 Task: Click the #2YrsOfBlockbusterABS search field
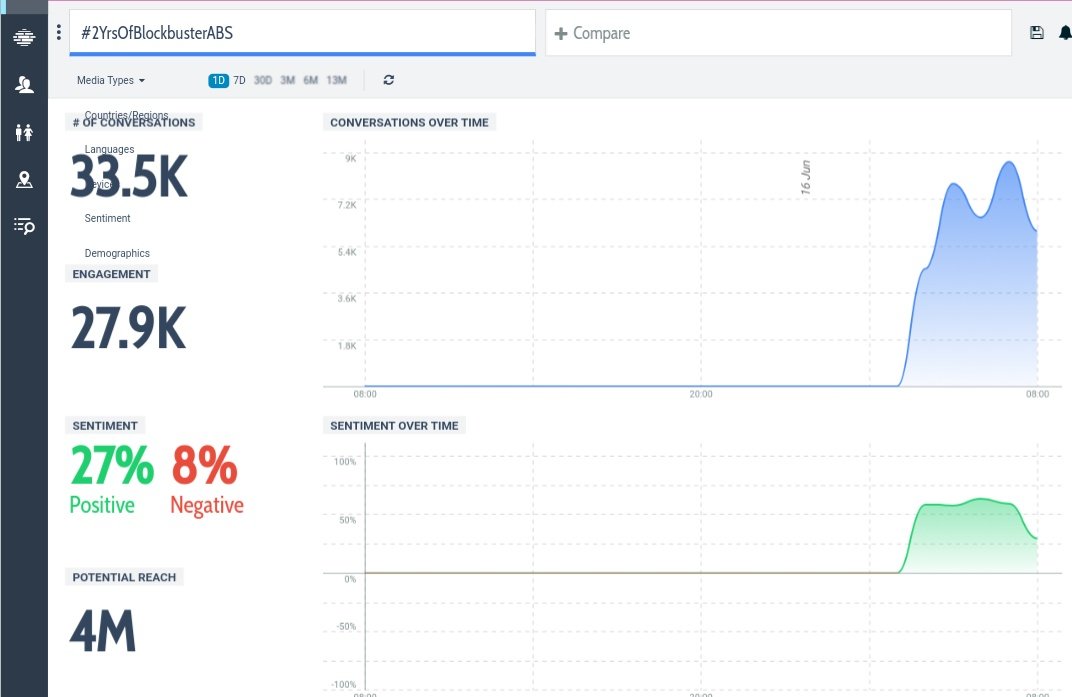(x=302, y=33)
